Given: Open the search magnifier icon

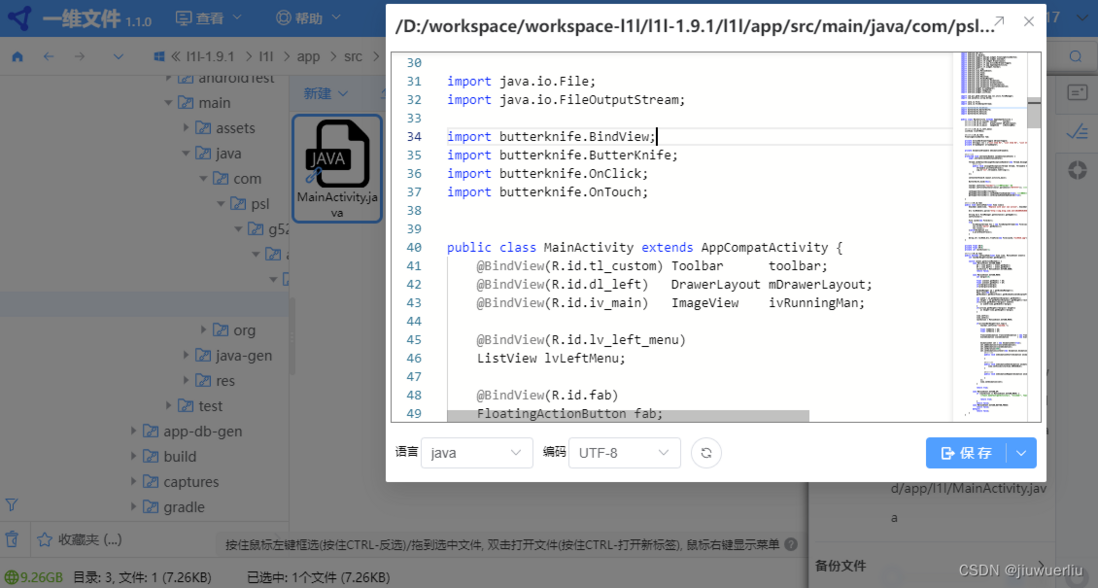Looking at the screenshot, I should [x=1076, y=57].
